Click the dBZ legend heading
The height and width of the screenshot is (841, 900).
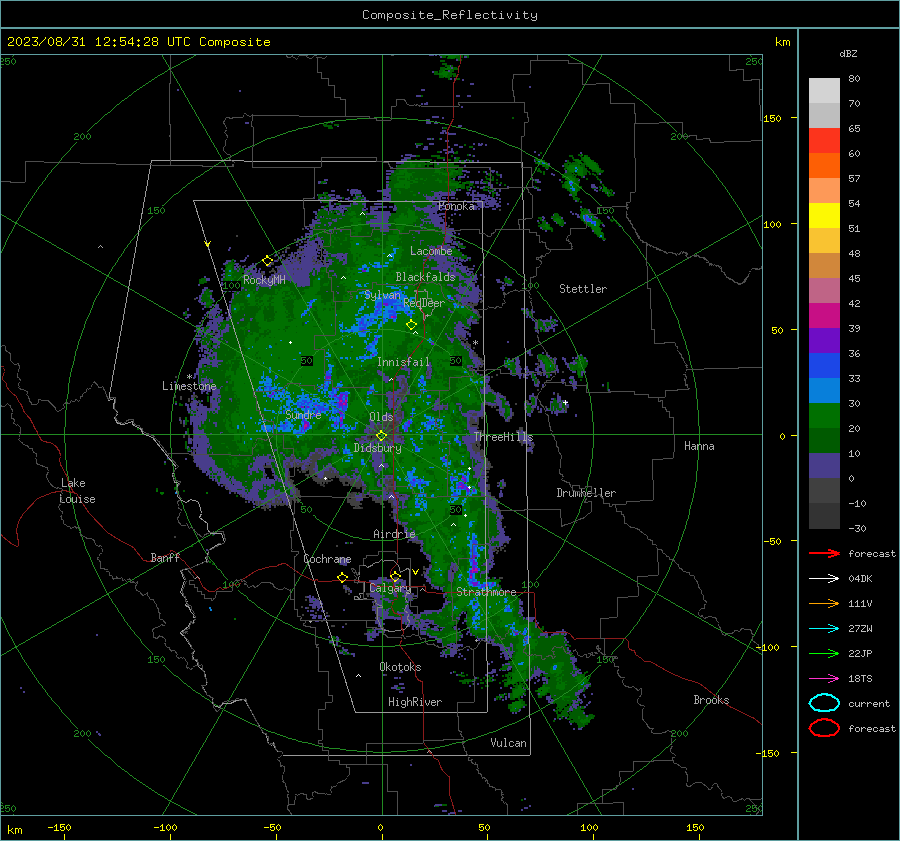pyautogui.click(x=848, y=53)
